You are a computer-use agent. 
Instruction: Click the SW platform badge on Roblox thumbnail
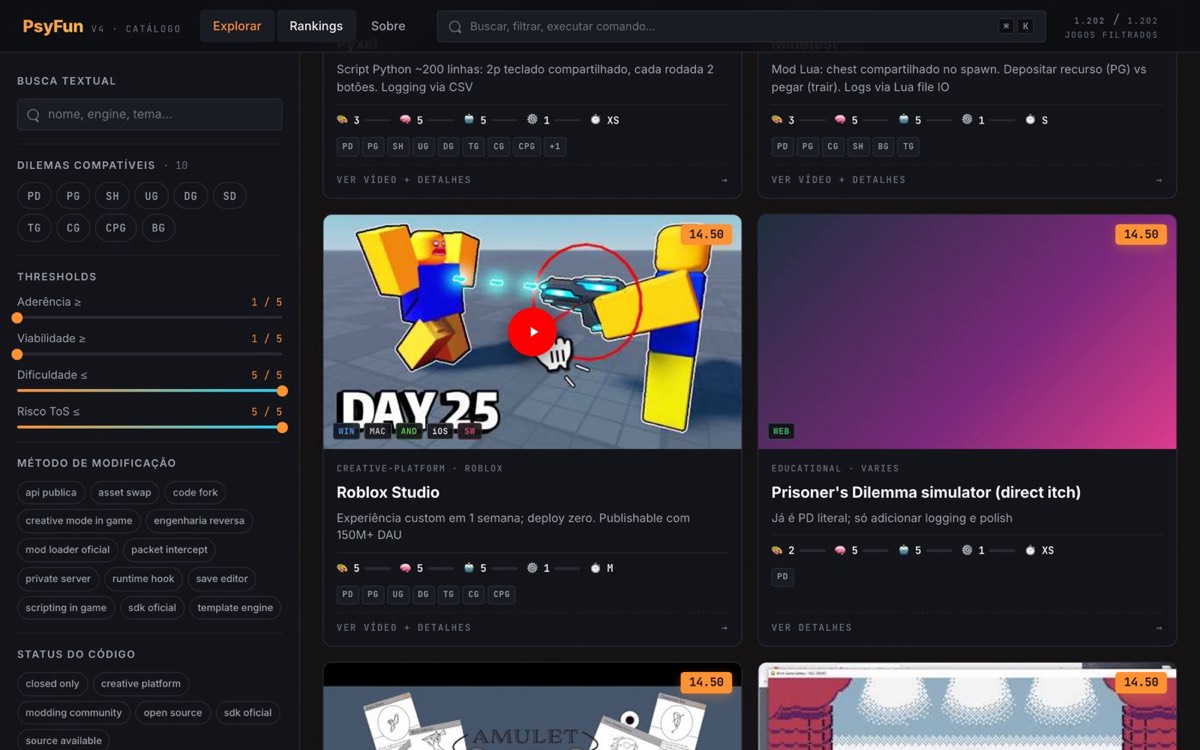(x=468, y=431)
